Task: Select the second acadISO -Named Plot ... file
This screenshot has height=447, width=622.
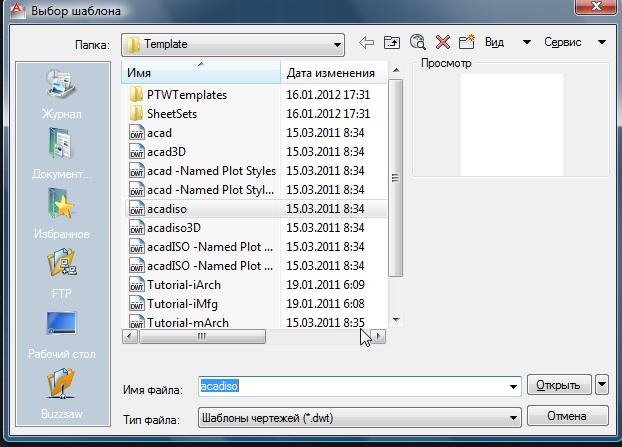Action: point(210,266)
